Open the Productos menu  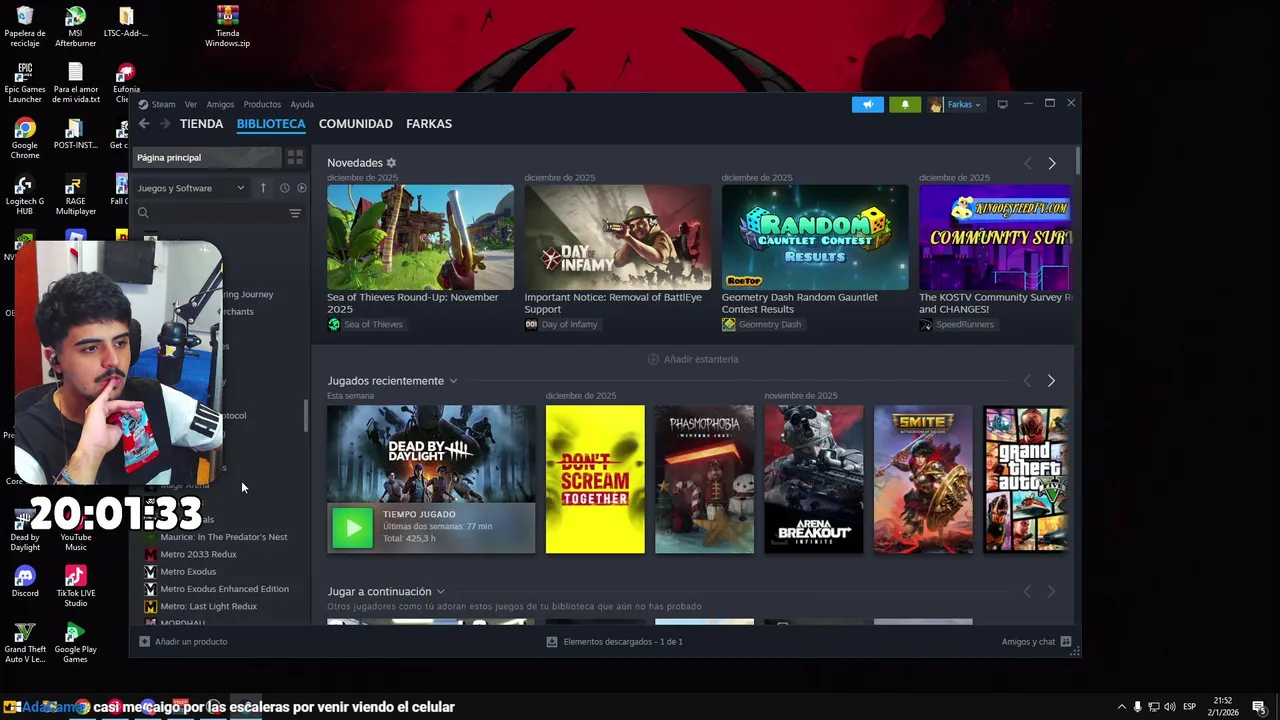pos(262,104)
